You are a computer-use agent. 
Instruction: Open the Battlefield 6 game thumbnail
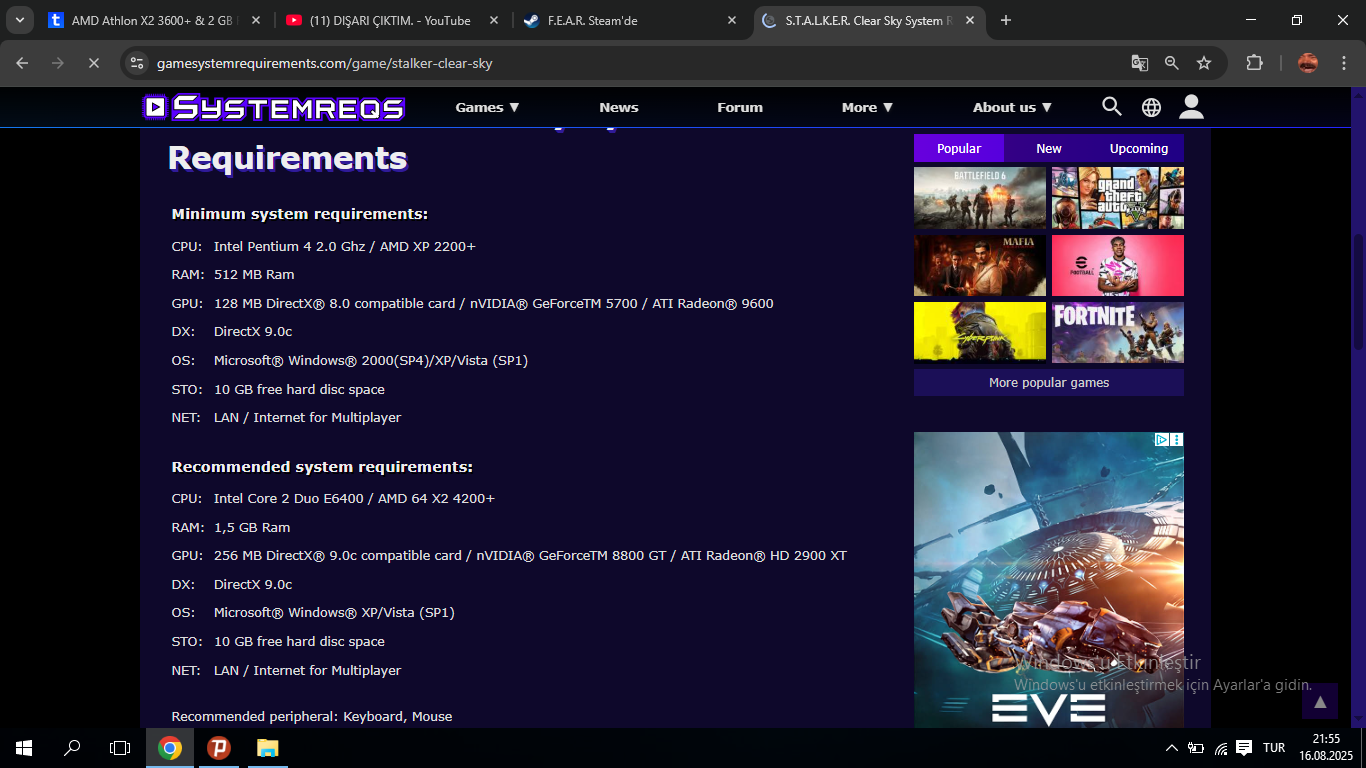(x=980, y=198)
